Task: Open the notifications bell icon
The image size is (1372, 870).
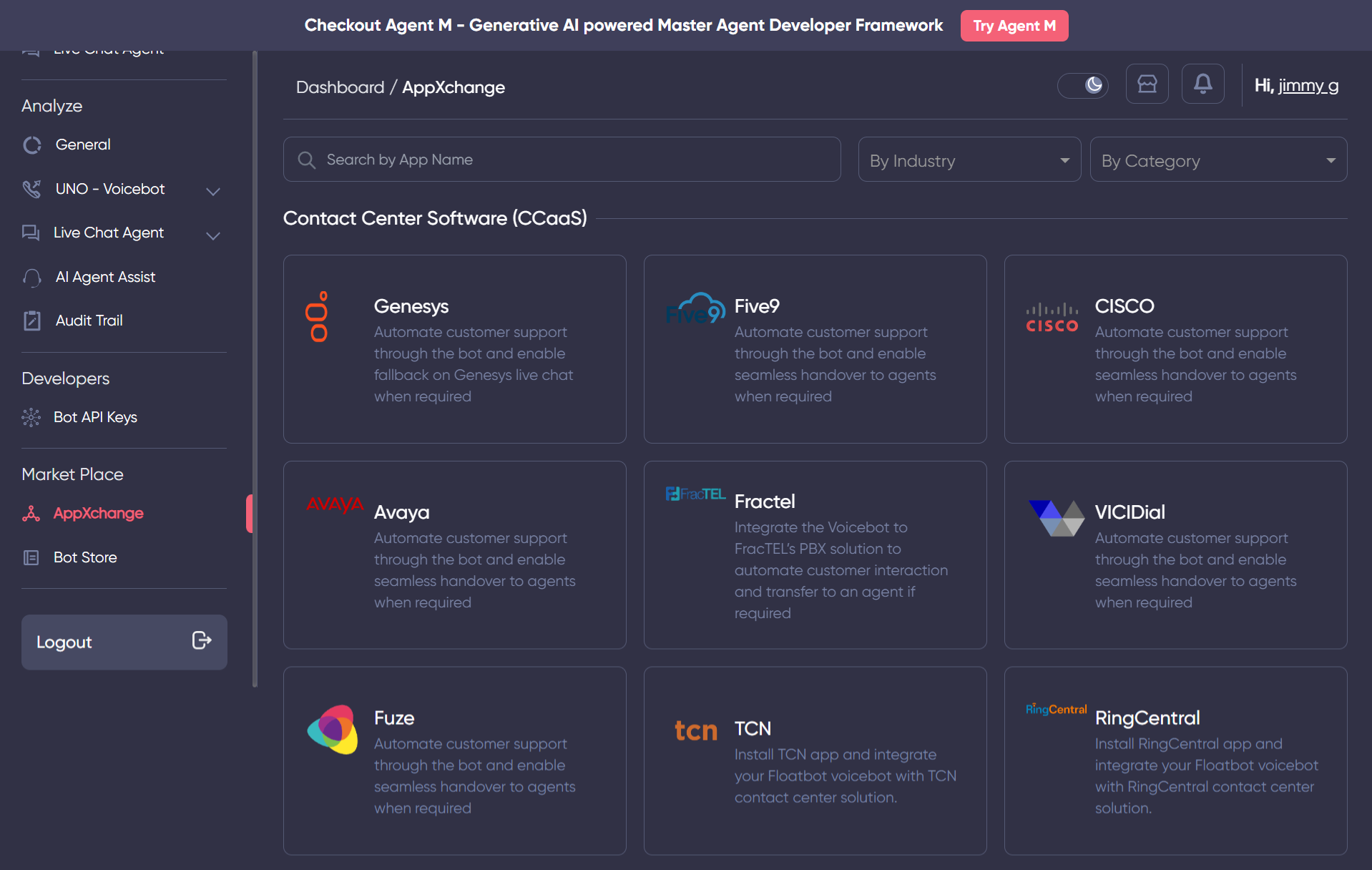Action: 1203,84
